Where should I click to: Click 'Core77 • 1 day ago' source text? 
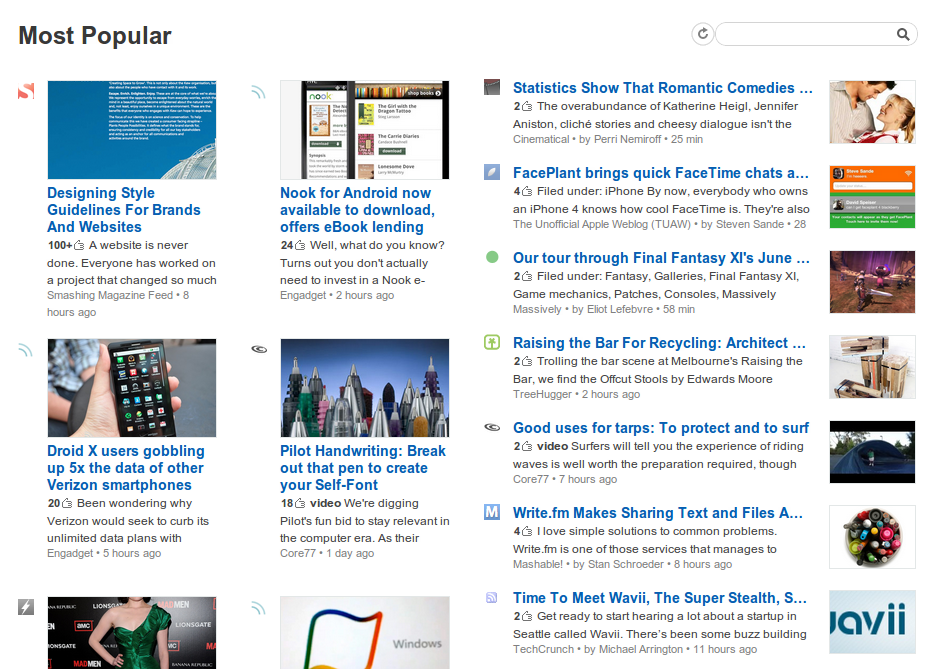(x=327, y=553)
